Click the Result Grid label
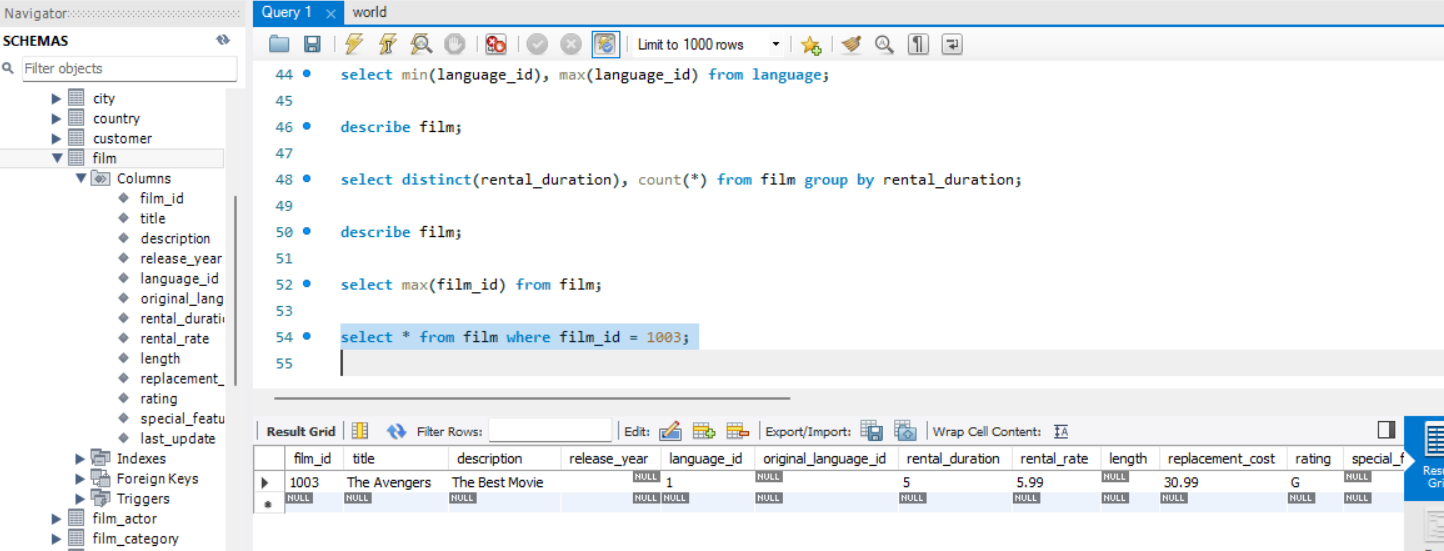The width and height of the screenshot is (1444, 551). pyautogui.click(x=301, y=431)
